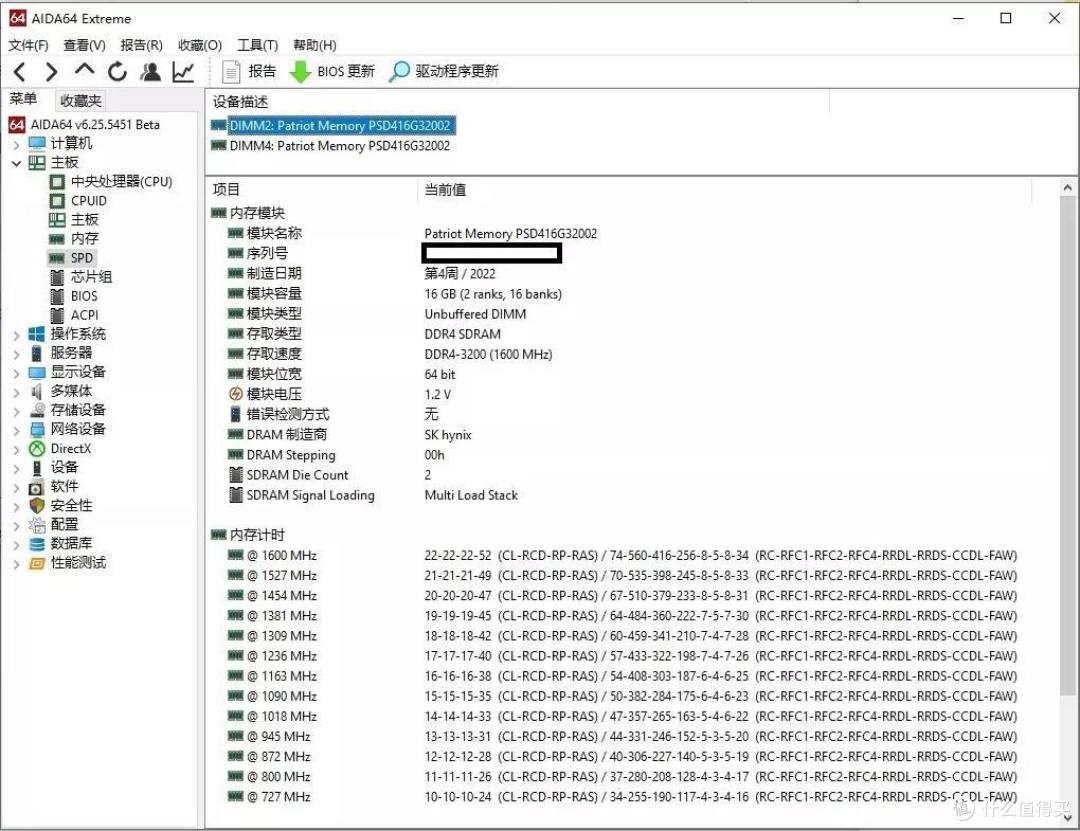Image resolution: width=1080 pixels, height=831 pixels.
Task: Click the 驱动程序更新 magnifier button
Action: pyautogui.click(x=444, y=72)
